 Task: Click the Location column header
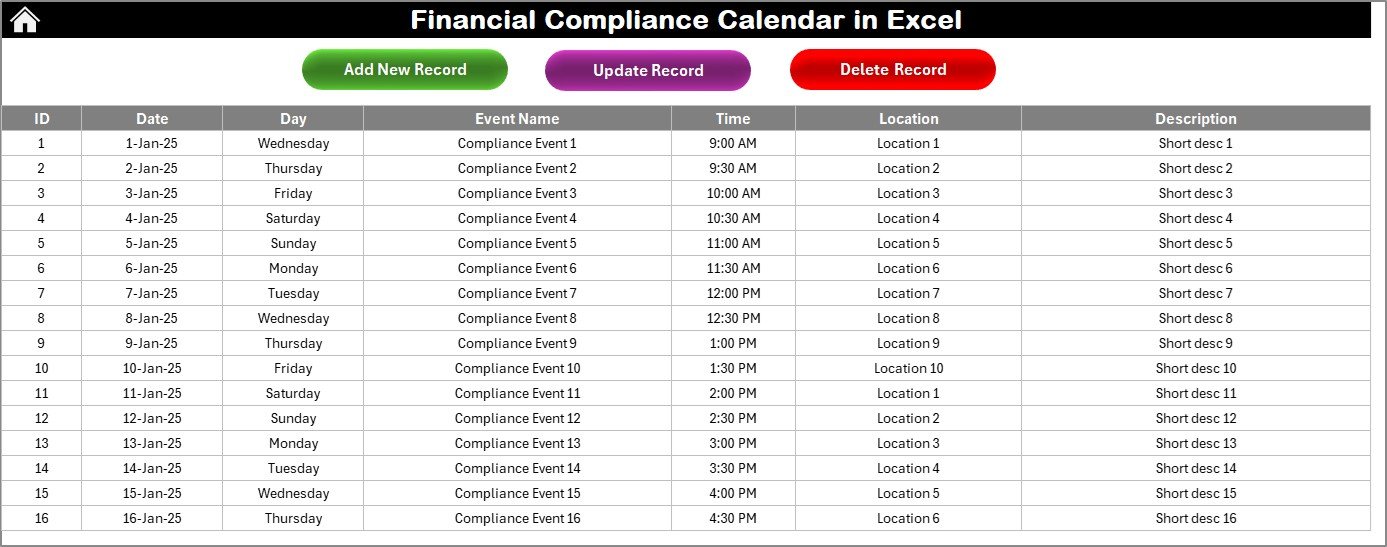(x=908, y=118)
